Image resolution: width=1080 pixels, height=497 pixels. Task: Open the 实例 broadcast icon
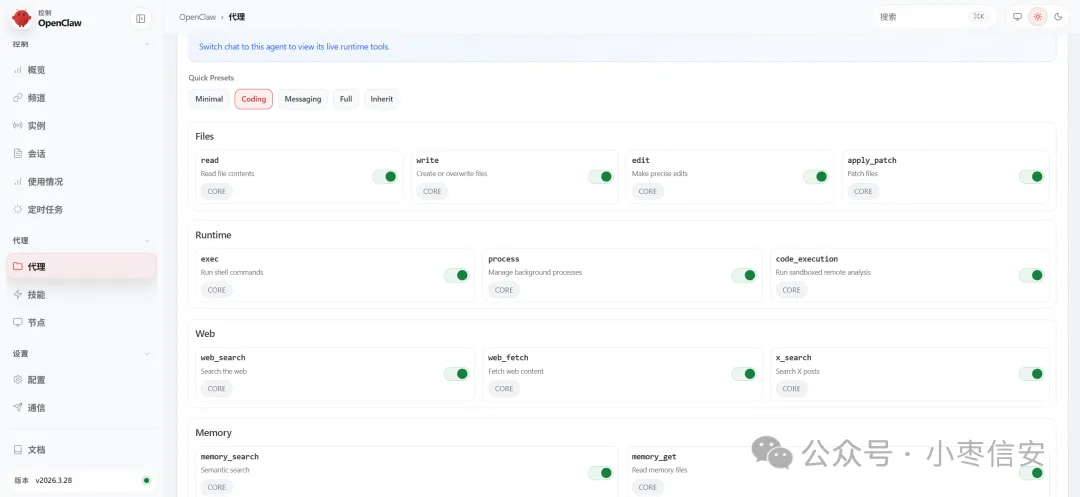pos(18,126)
